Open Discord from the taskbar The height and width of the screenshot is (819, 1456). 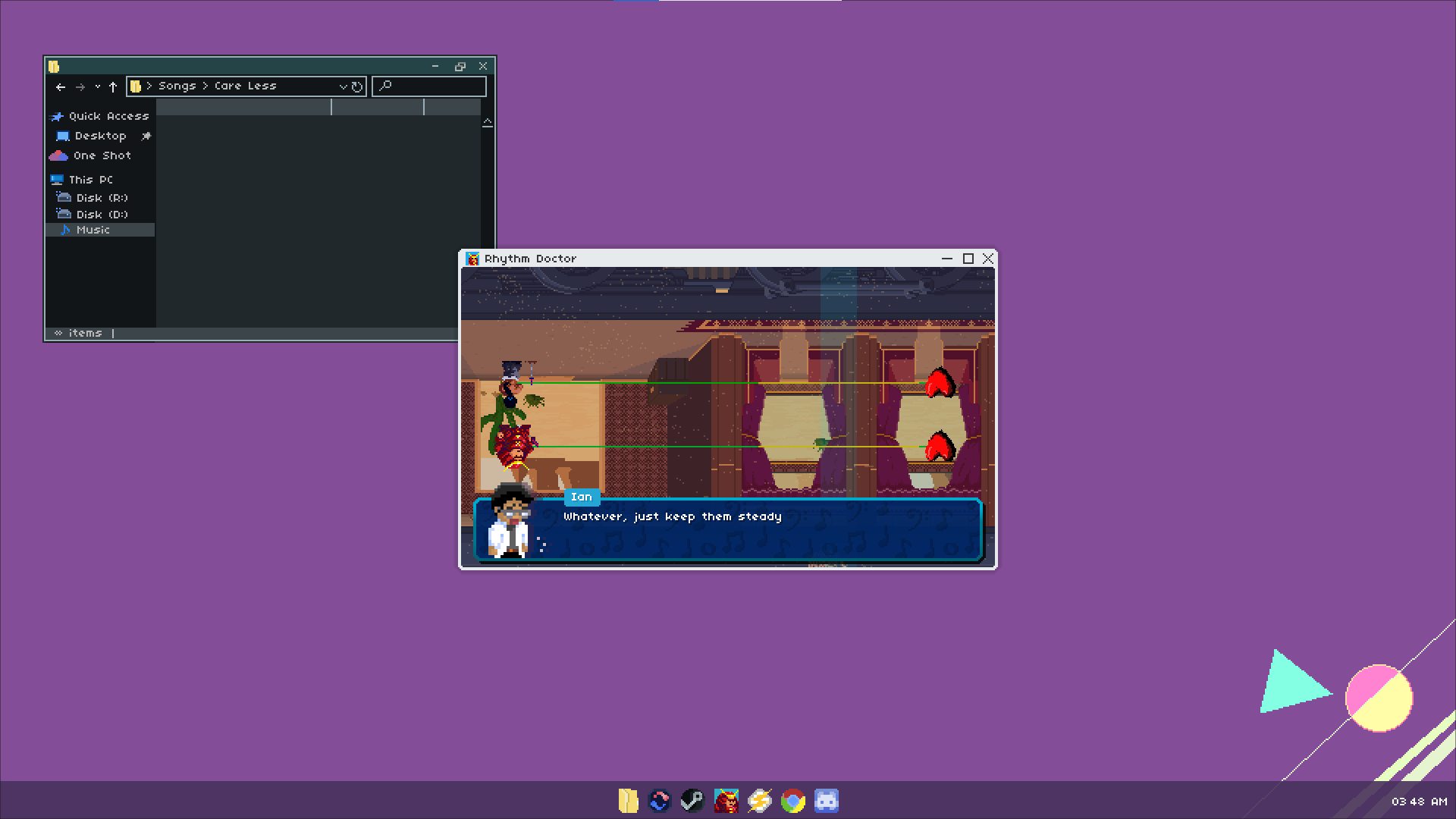[827, 801]
